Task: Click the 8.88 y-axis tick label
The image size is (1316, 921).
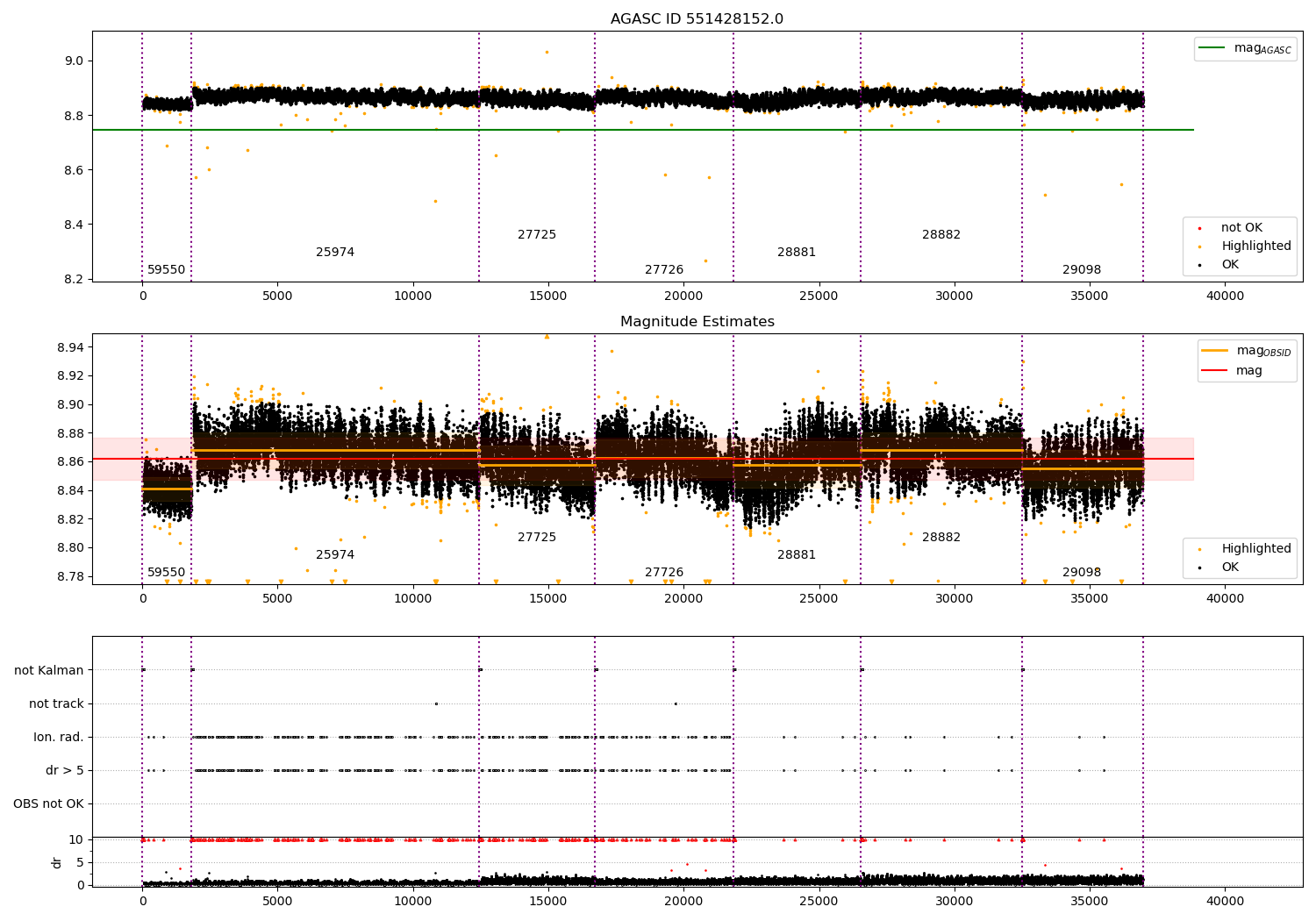Action: coord(70,433)
